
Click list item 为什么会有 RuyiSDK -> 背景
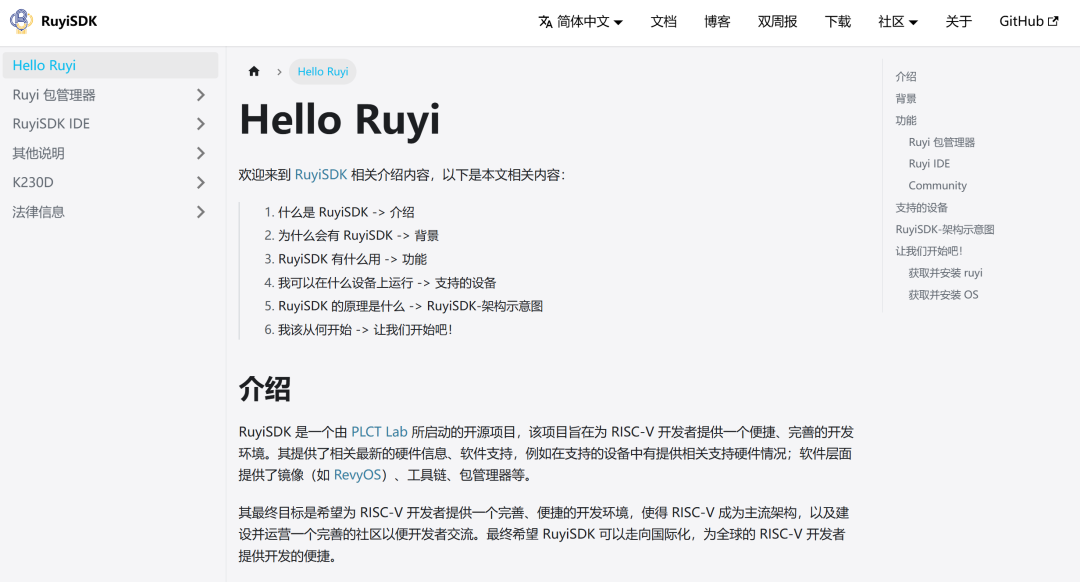tap(358, 236)
